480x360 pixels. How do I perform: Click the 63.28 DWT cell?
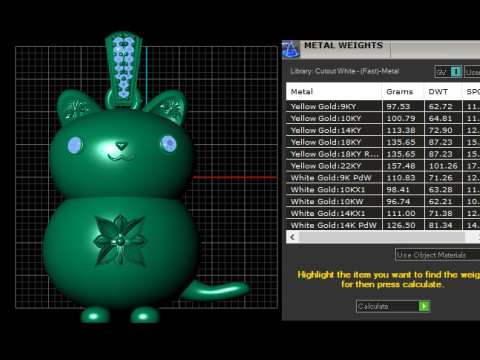pos(443,190)
